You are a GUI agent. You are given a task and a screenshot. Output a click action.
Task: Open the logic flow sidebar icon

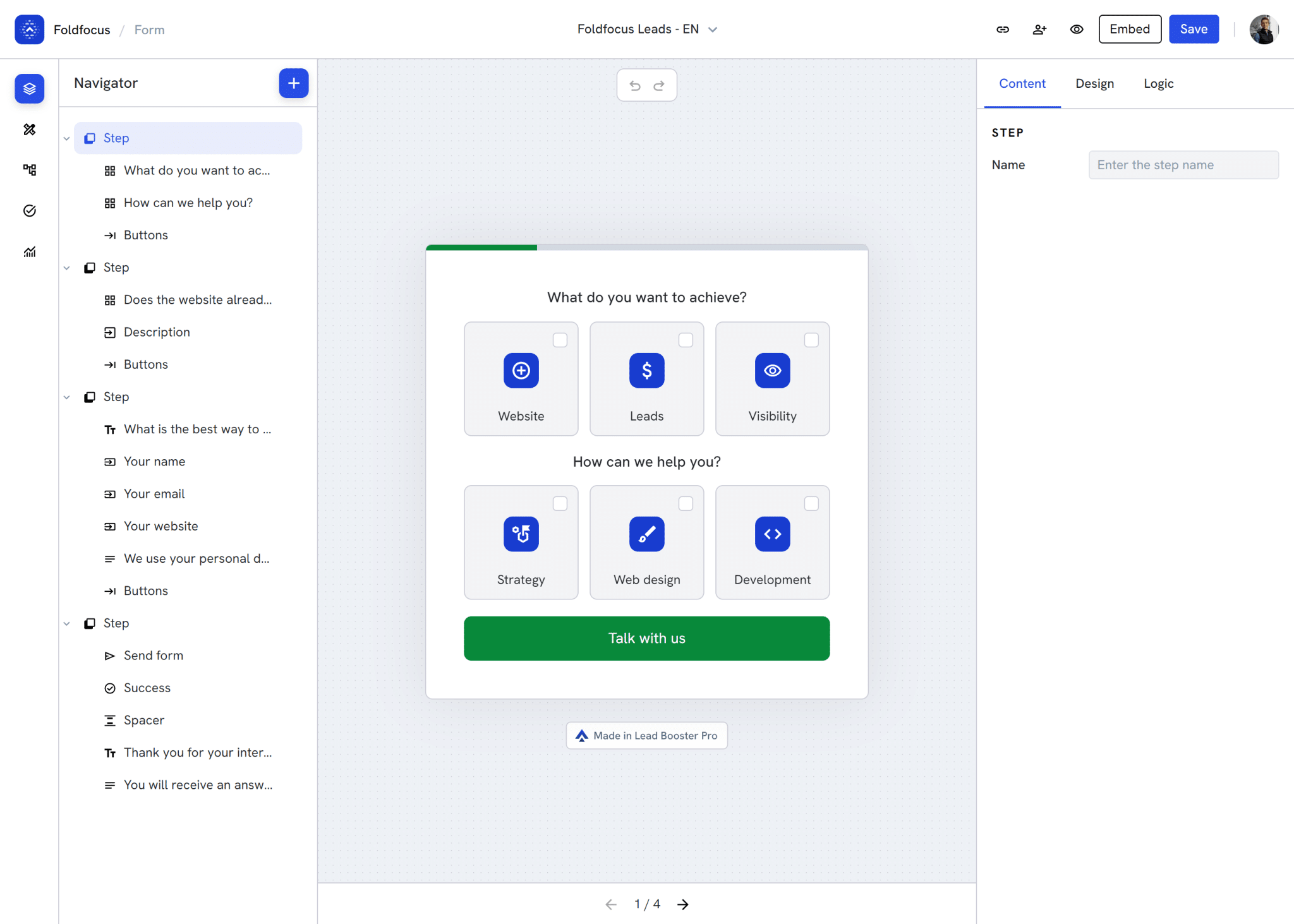(30, 170)
